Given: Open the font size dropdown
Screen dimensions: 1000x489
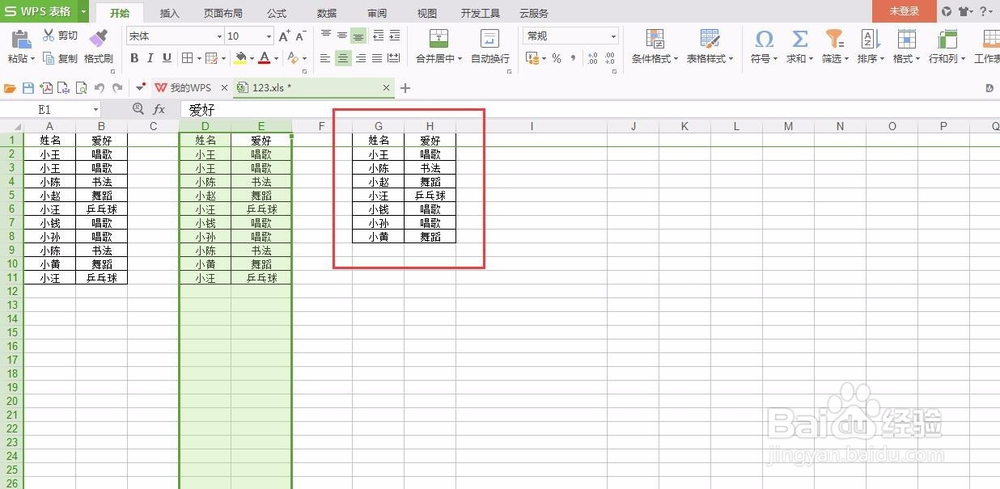Looking at the screenshot, I should (x=269, y=36).
